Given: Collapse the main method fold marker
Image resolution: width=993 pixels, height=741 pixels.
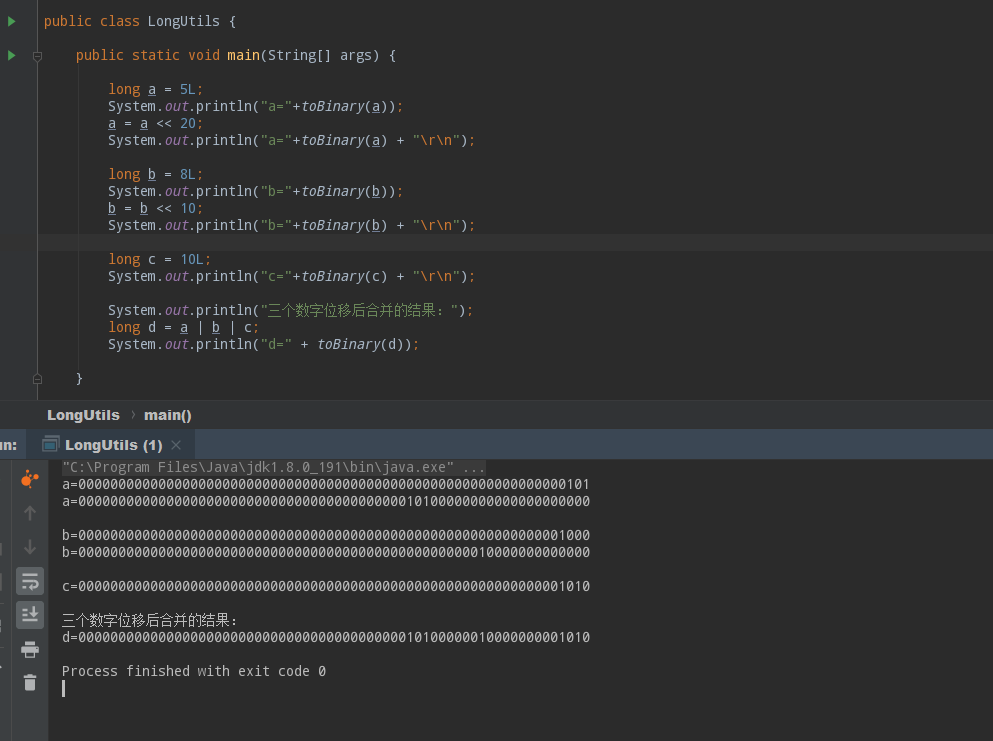Looking at the screenshot, I should [37, 56].
